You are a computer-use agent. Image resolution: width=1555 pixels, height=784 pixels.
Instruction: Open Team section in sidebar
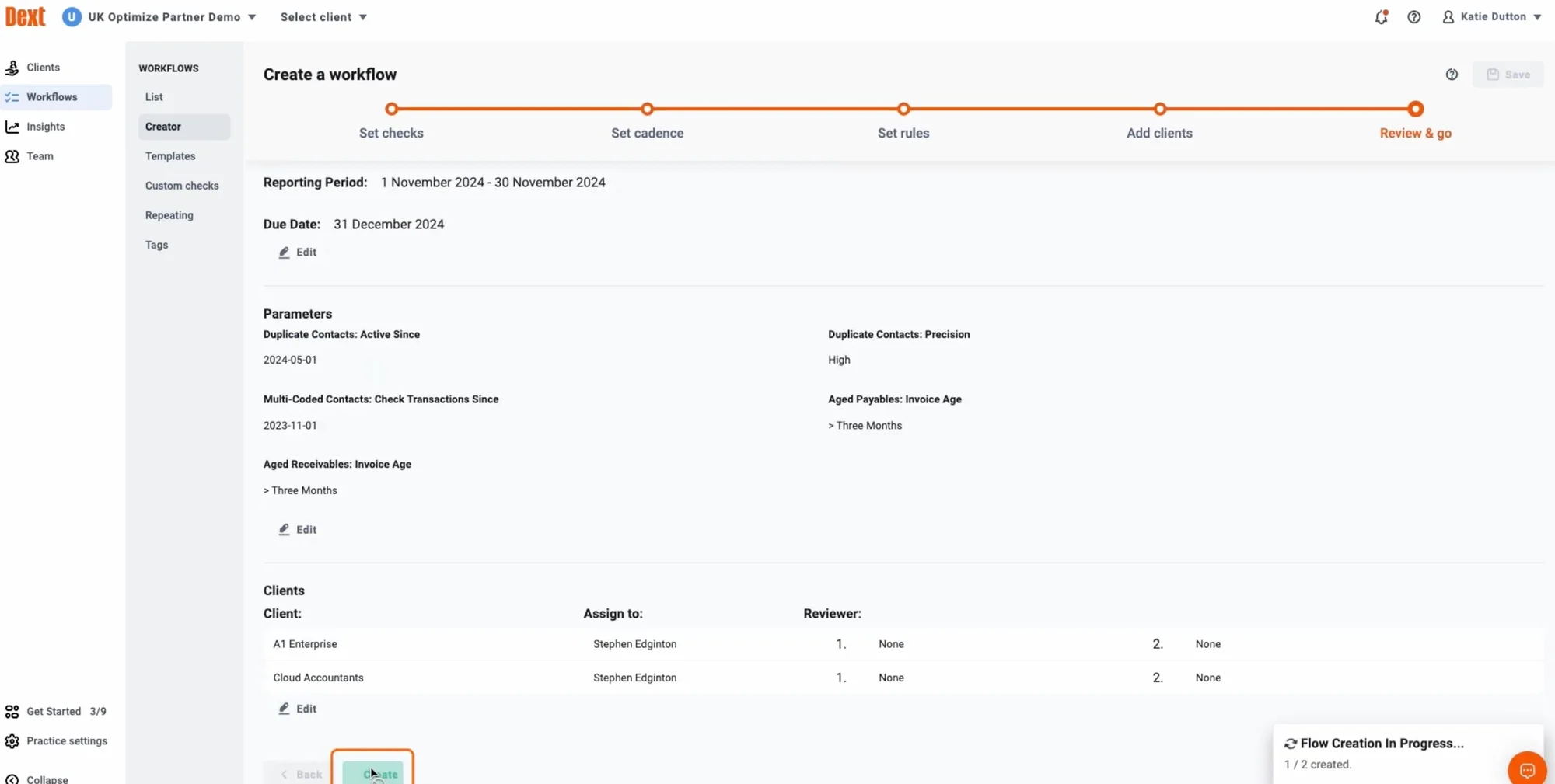tap(40, 156)
